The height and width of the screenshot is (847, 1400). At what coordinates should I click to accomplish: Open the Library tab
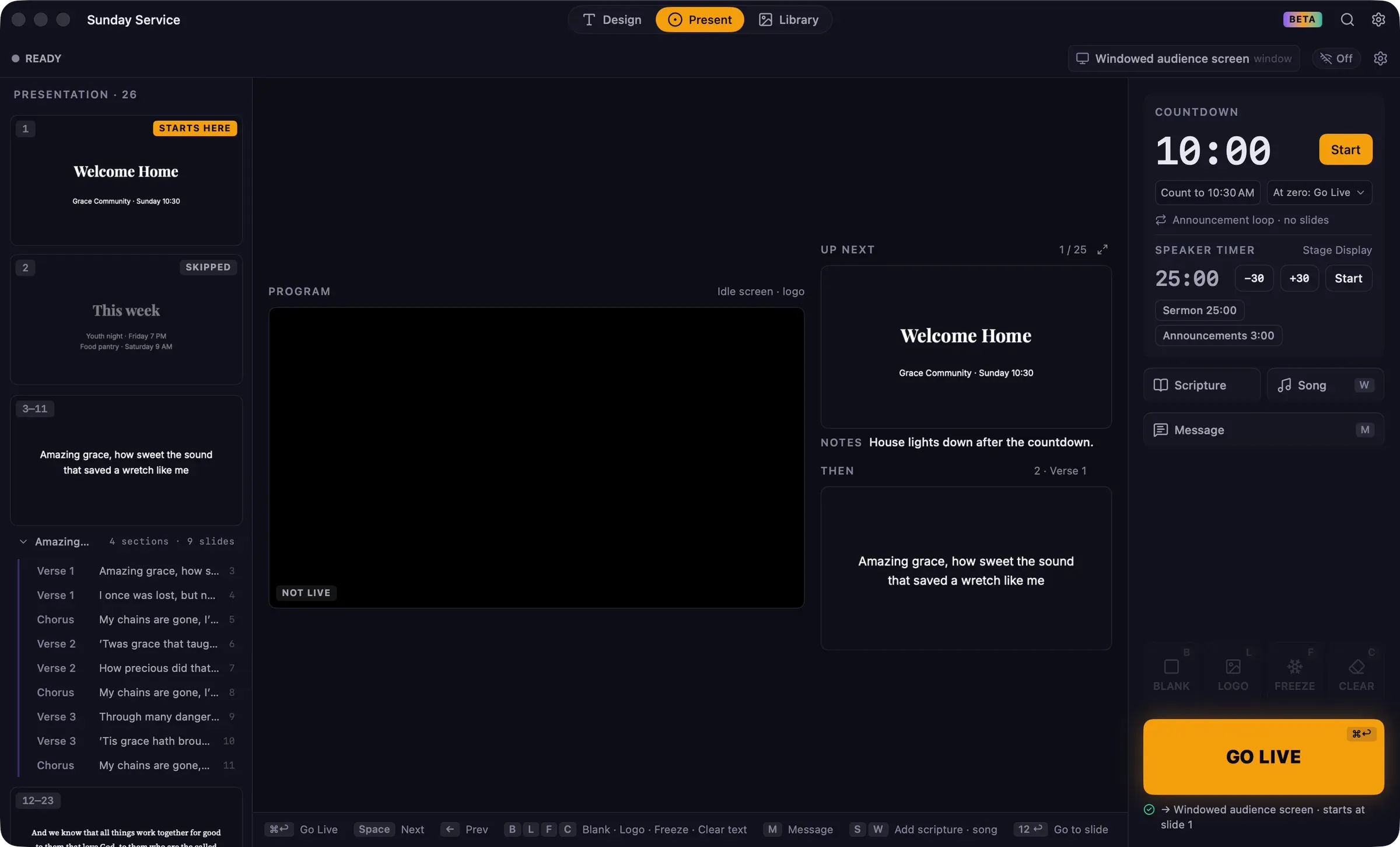(789, 20)
